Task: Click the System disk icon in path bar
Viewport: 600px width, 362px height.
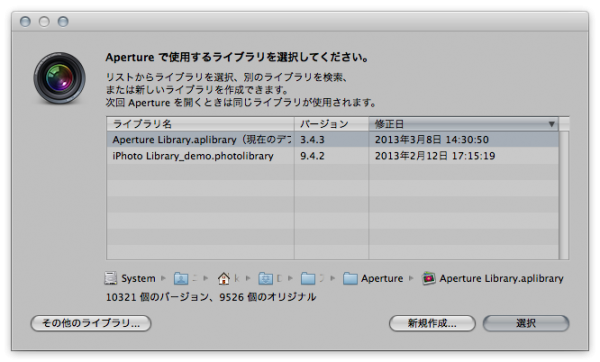Action: tap(110, 278)
